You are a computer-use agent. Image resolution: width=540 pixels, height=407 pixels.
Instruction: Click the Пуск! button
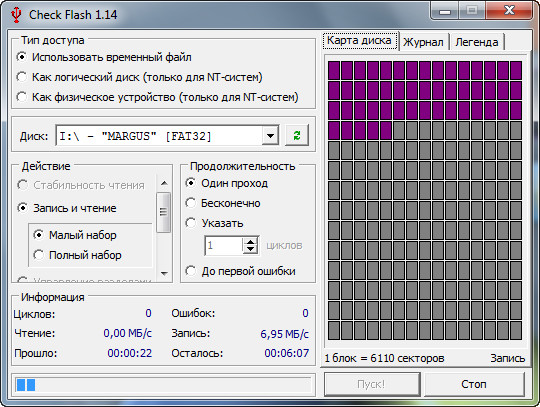(x=371, y=384)
